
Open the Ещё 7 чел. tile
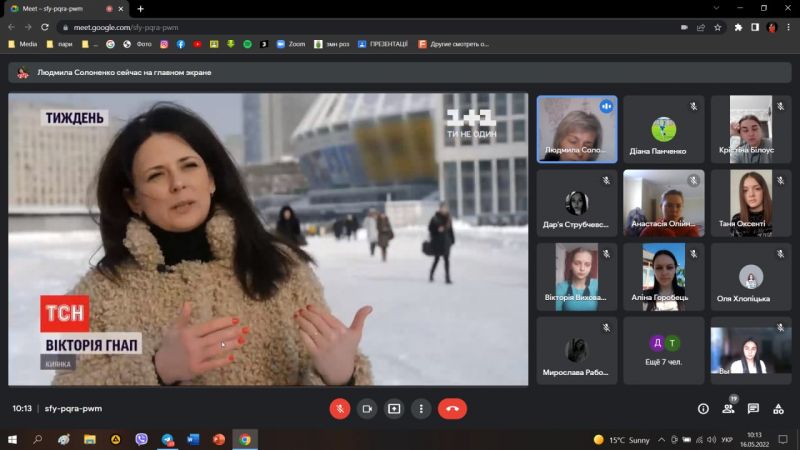pyautogui.click(x=663, y=351)
